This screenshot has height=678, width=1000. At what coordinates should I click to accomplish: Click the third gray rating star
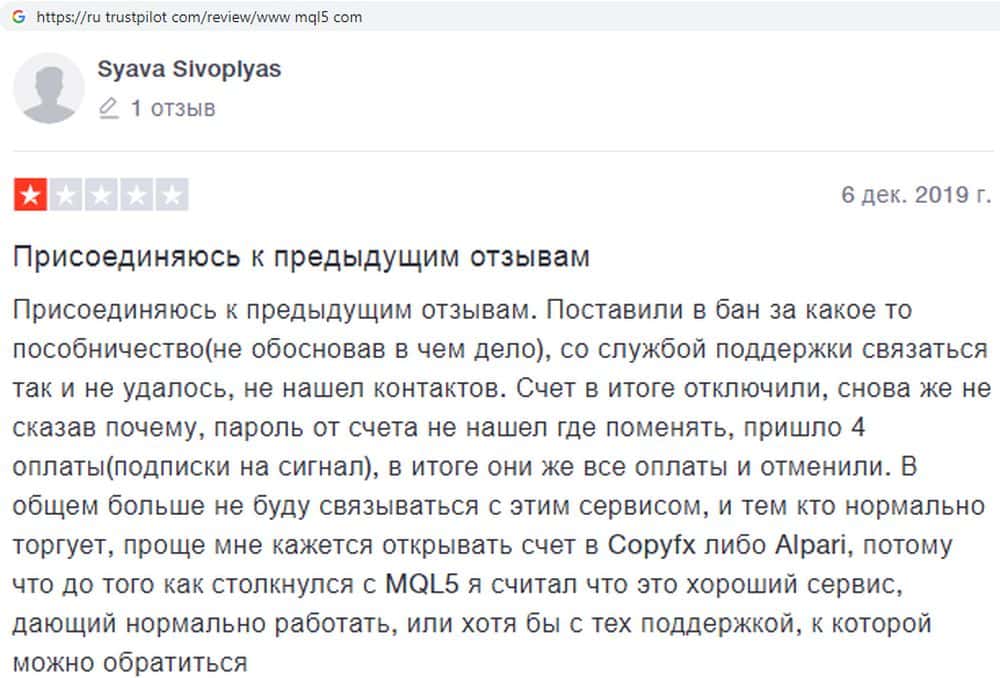point(101,195)
